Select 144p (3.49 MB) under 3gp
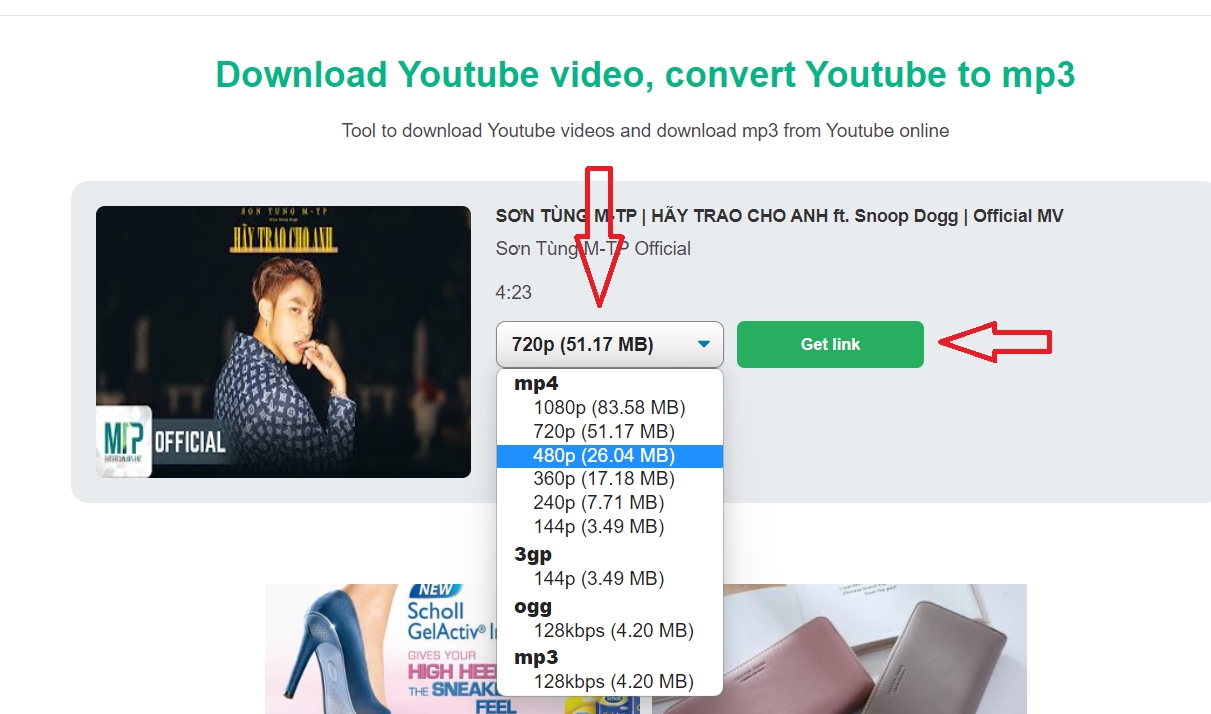 point(598,579)
